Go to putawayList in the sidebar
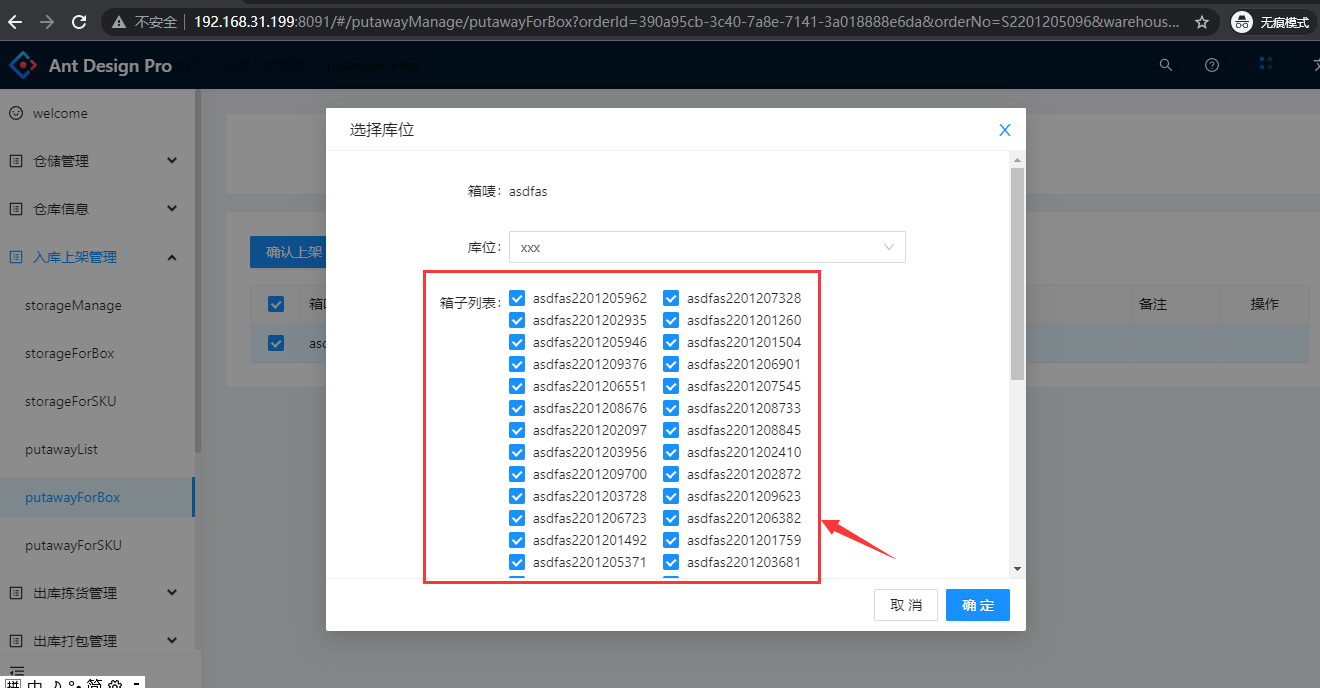1320x688 pixels. click(x=61, y=449)
